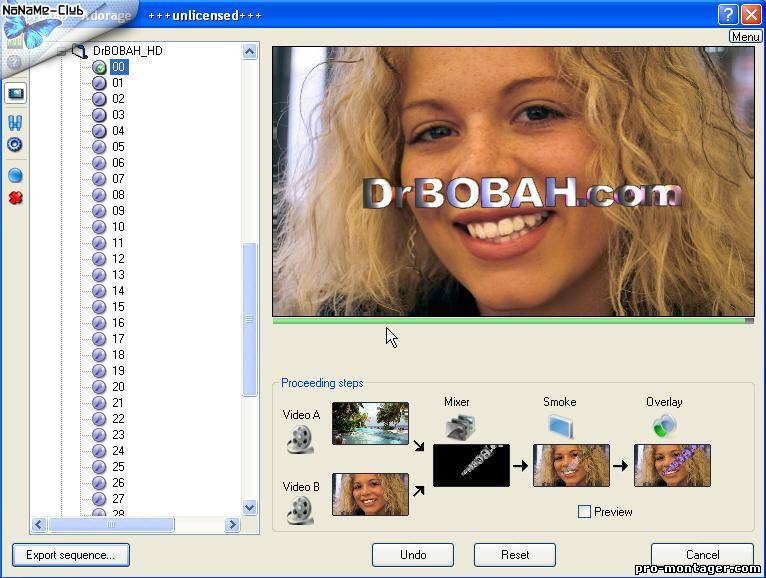This screenshot has width=766, height=578.
Task: Click the Mixer step icon
Action: 460,427
